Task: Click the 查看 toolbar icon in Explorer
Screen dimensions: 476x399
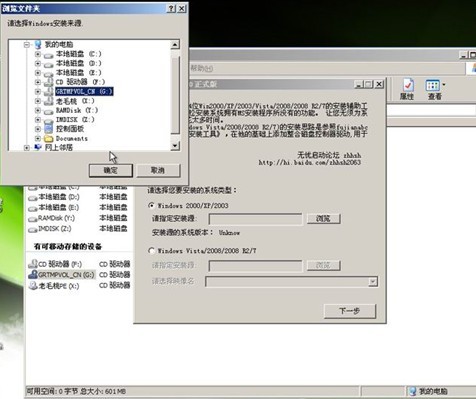Action: tap(434, 89)
